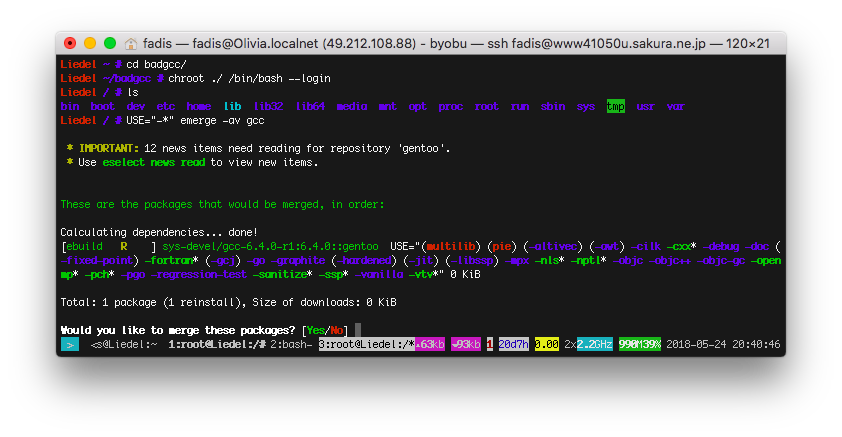
Task: Click the 'boot' directory in ls output
Action: tap(103, 106)
